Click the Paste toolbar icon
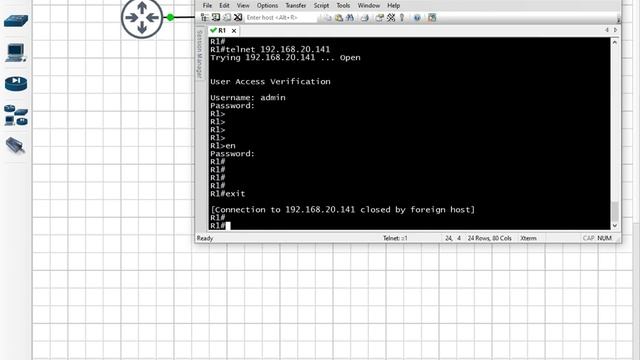The width and height of the screenshot is (640, 360). pyautogui.click(x=339, y=18)
